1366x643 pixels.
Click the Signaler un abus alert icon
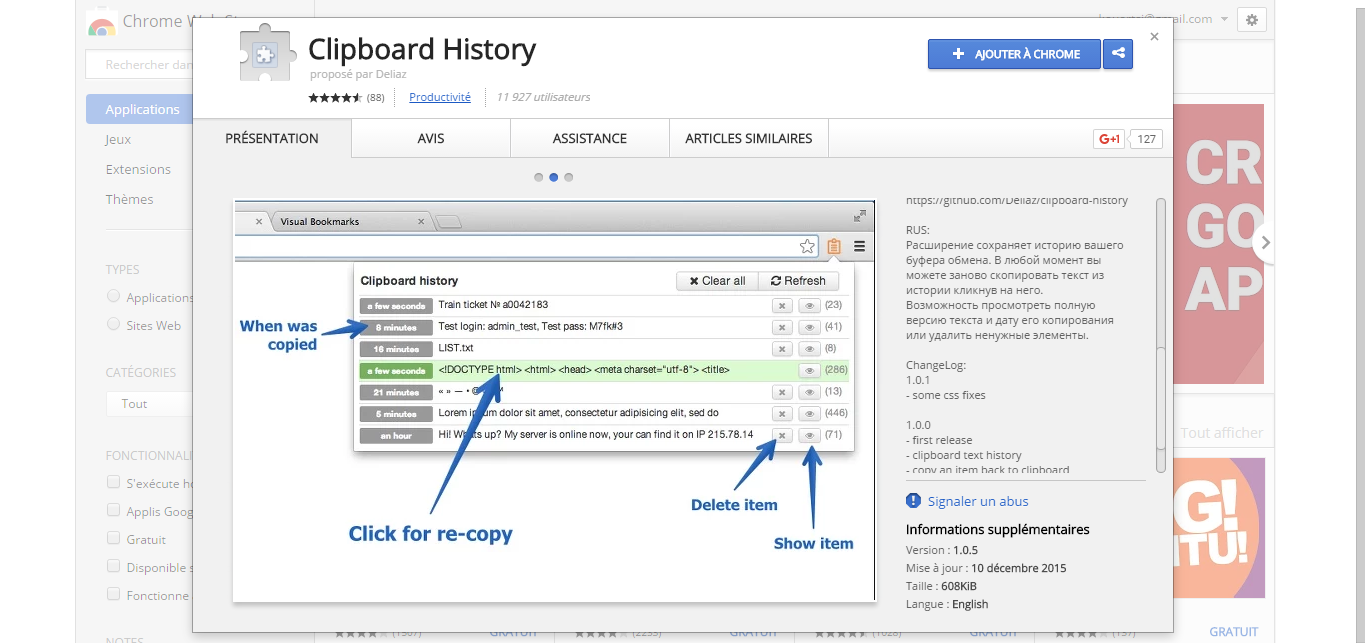point(913,501)
